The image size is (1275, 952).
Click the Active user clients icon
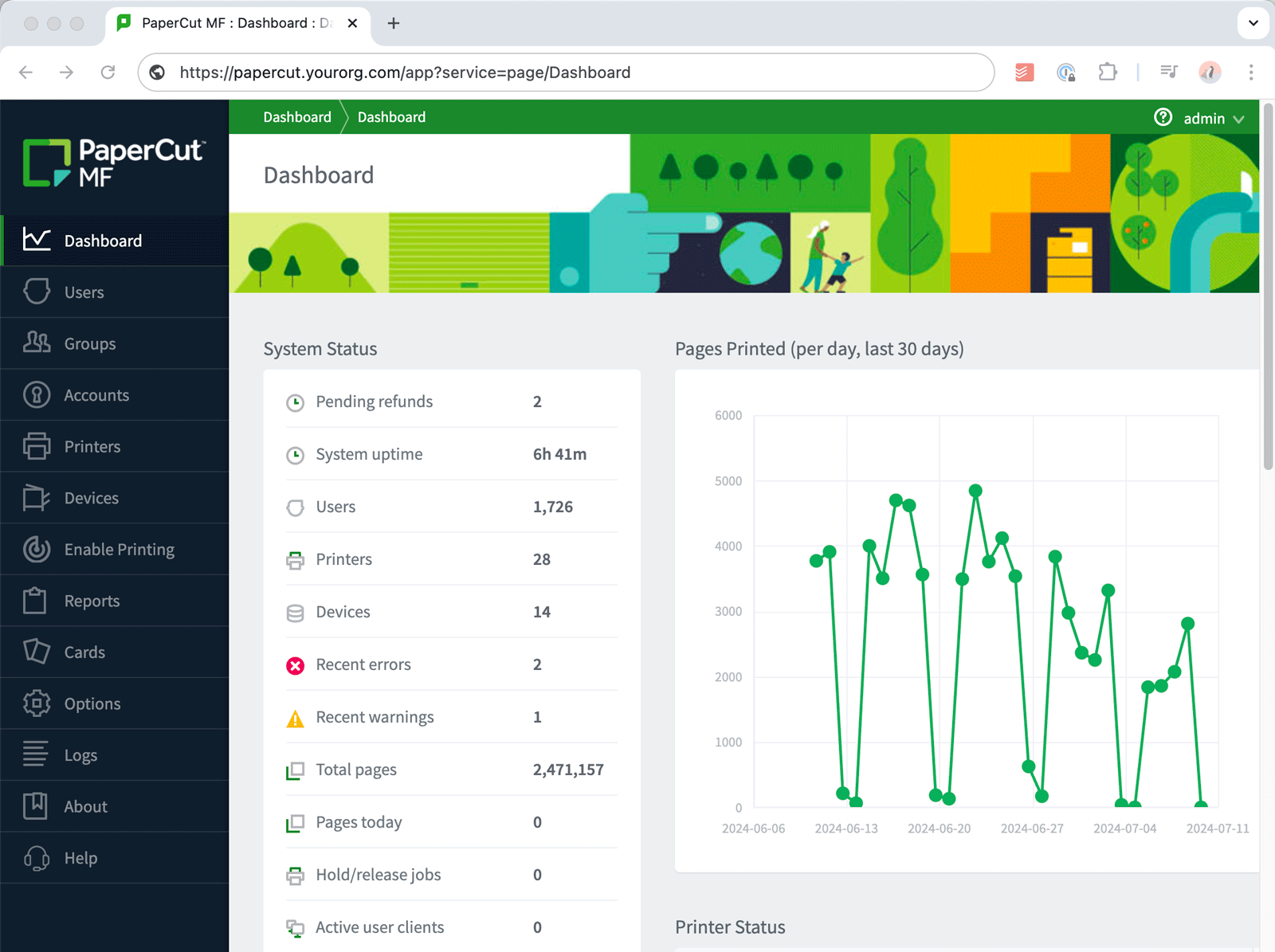[x=296, y=928]
